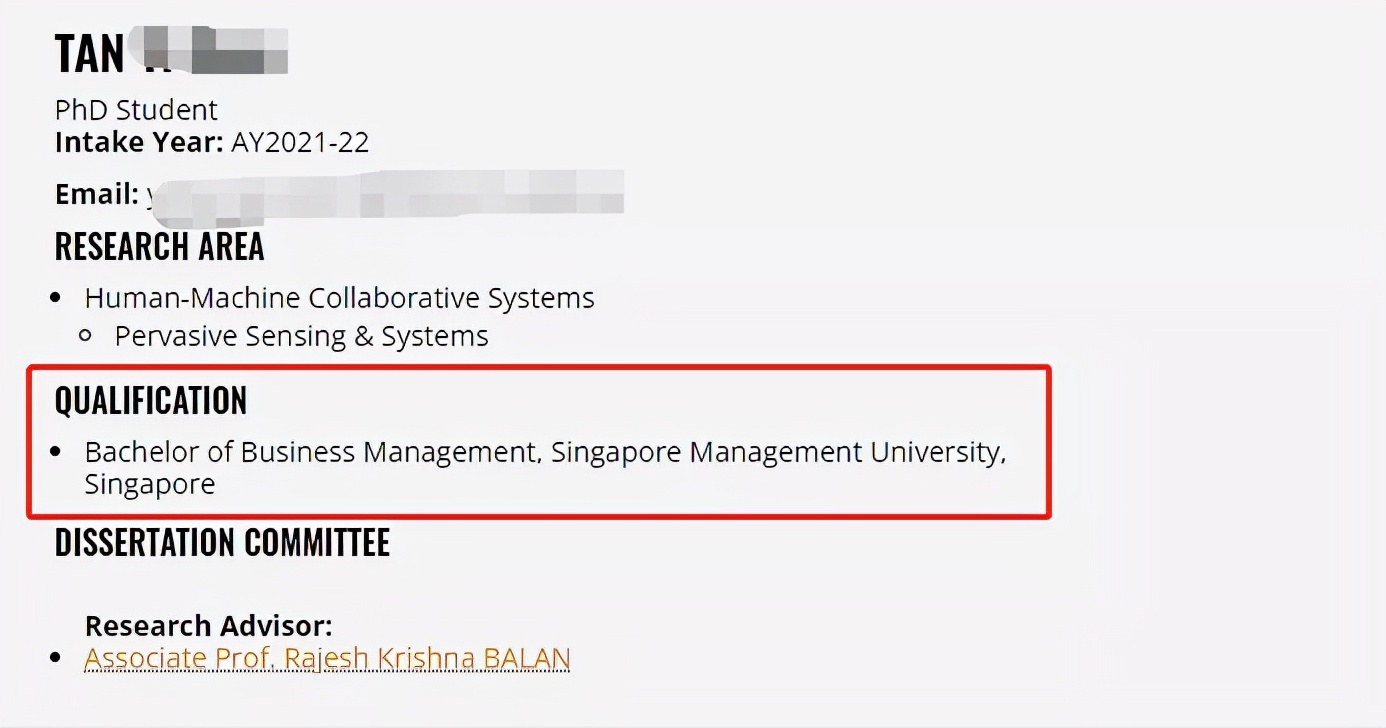Click Singapore Management University text
Viewport: 1386px width, 728px height.
pos(776,452)
